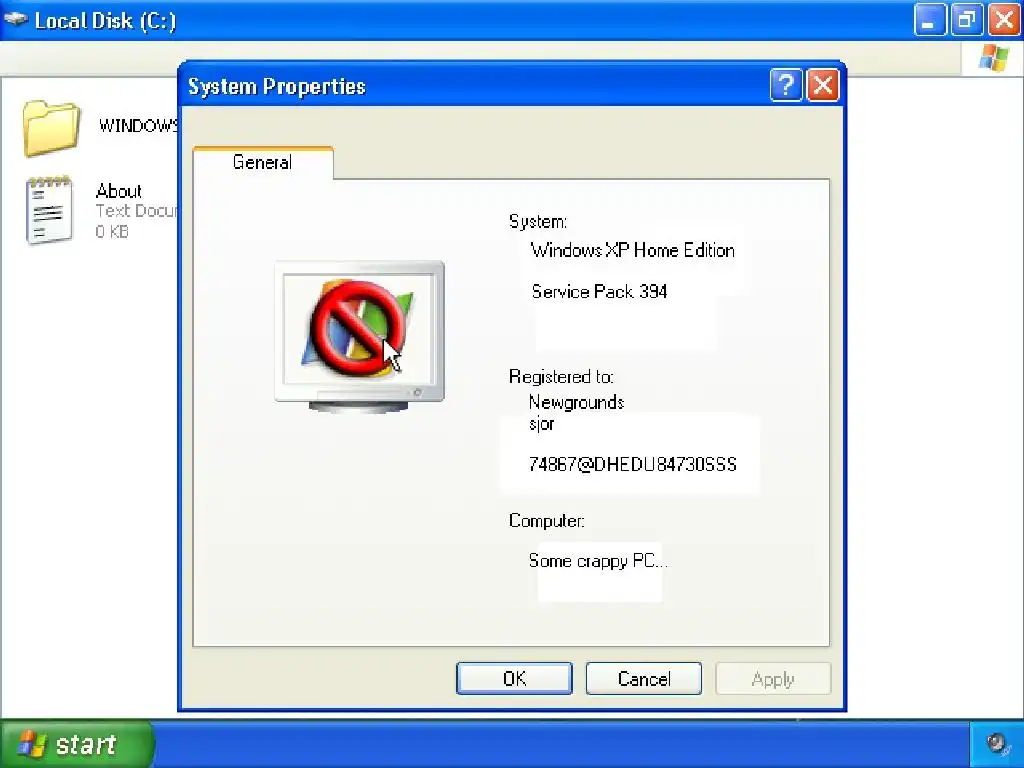Viewport: 1024px width, 768px height.
Task: Click the 'Some crappy PC...' text
Action: (x=598, y=561)
